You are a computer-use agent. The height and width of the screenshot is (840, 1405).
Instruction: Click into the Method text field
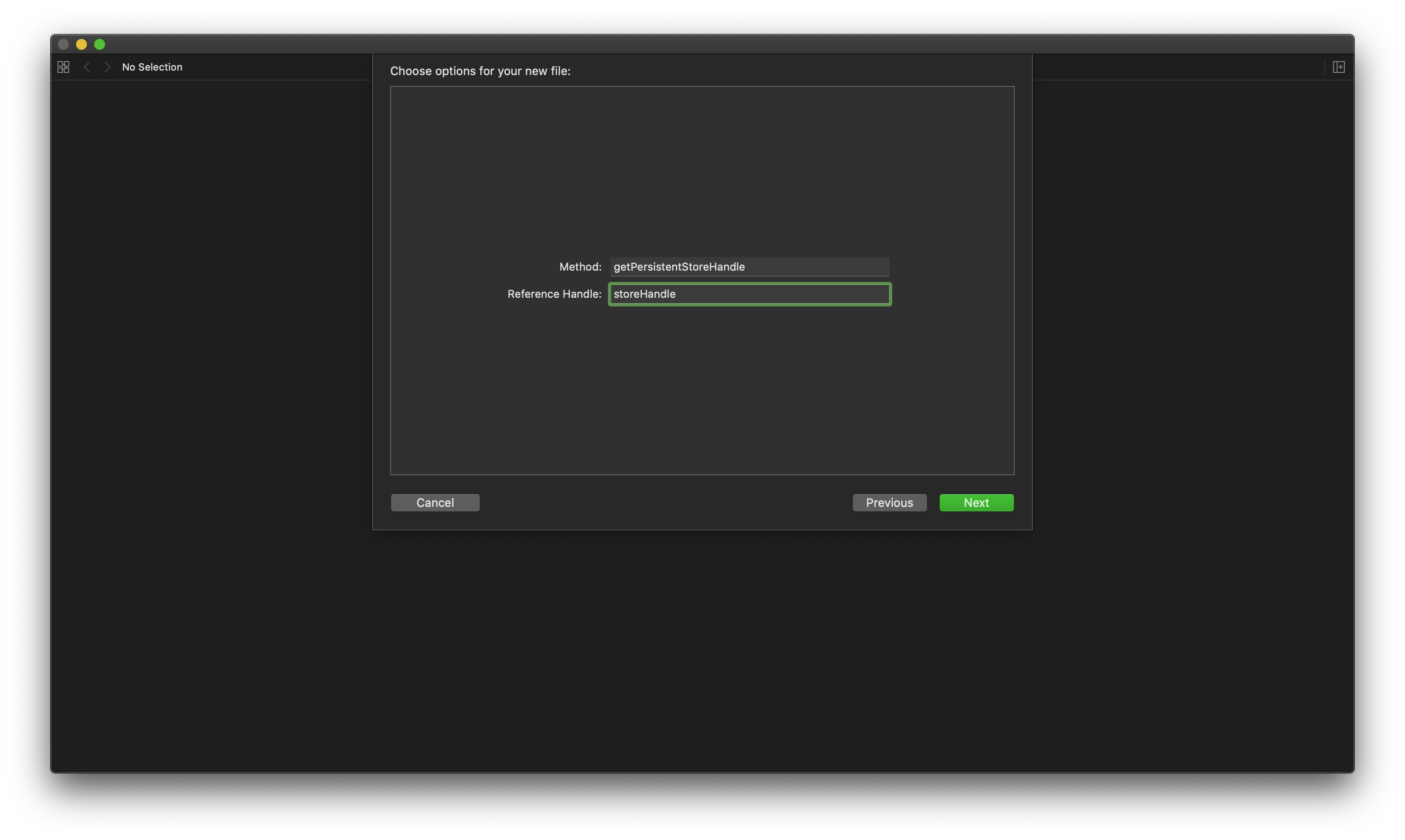point(749,267)
